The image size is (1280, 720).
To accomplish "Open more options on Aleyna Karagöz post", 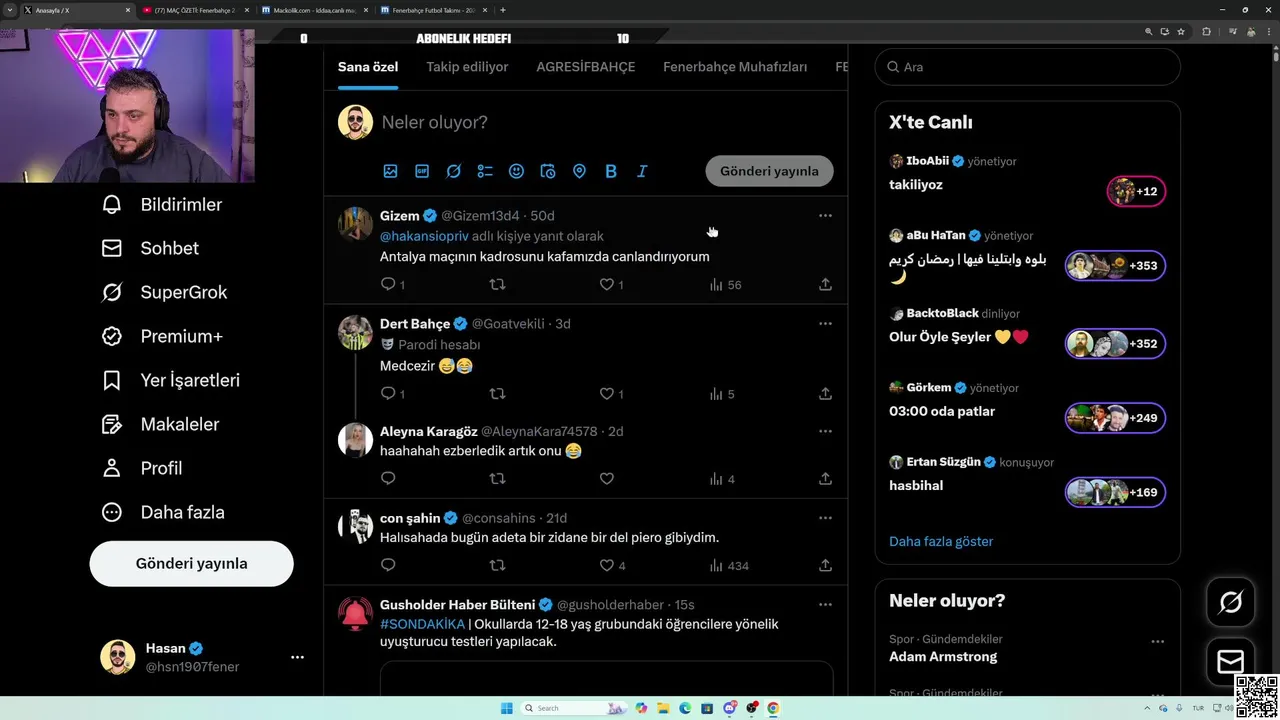I will (825, 431).
